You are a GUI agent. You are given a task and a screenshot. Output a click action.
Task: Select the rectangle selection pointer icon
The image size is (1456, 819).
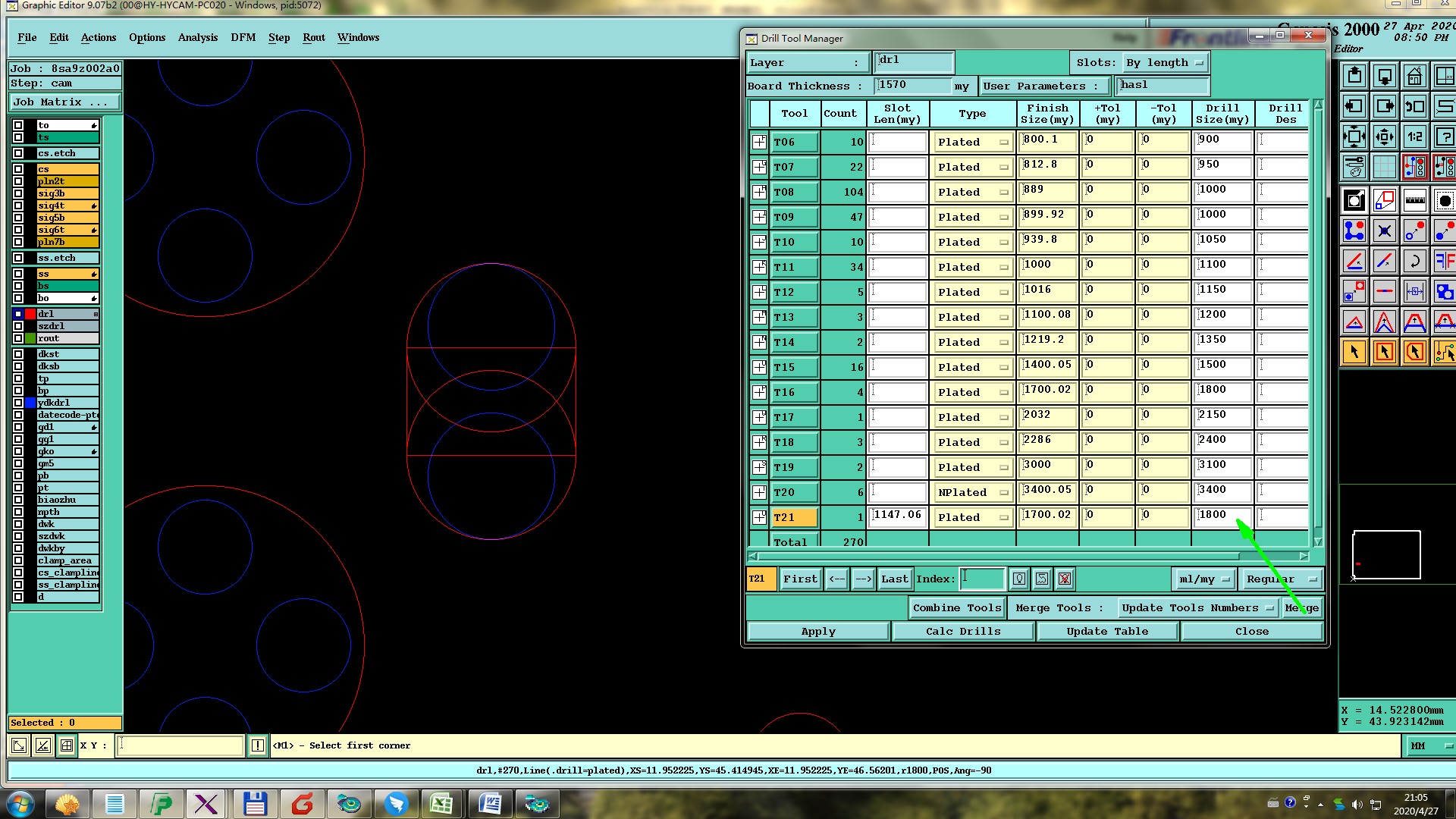(x=1385, y=352)
